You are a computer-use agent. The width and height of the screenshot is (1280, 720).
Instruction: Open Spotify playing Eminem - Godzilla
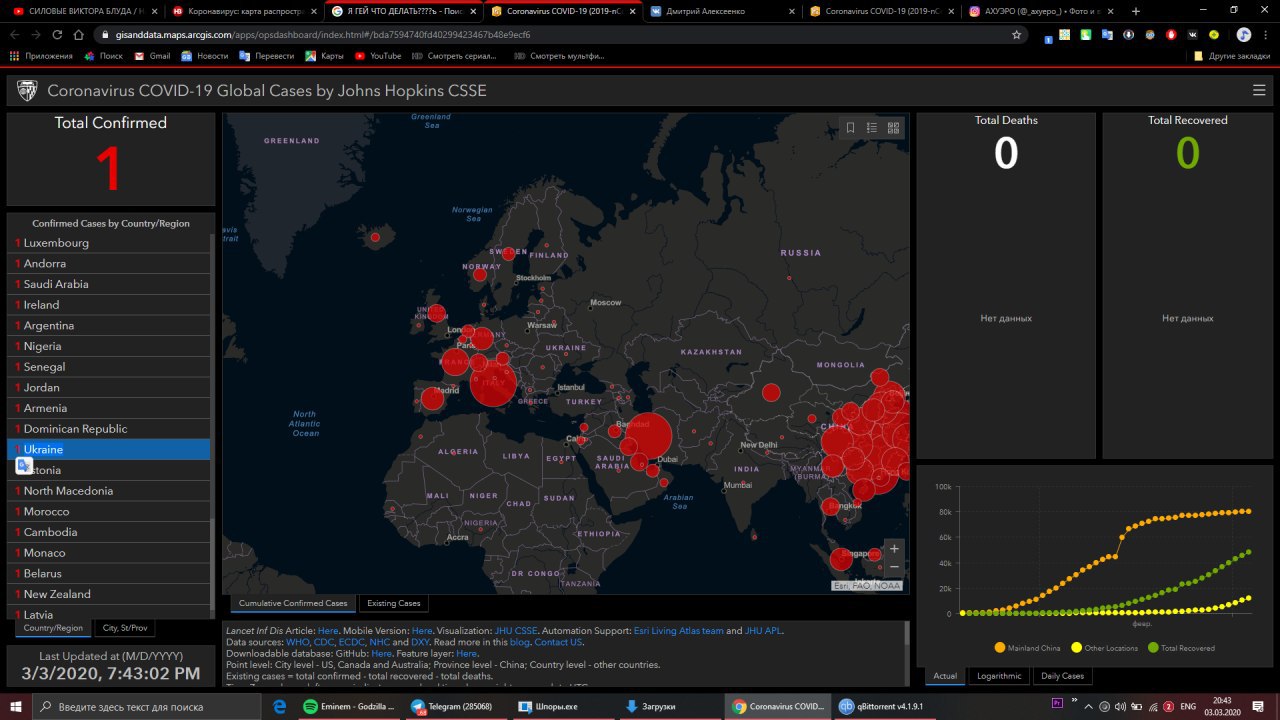click(350, 706)
